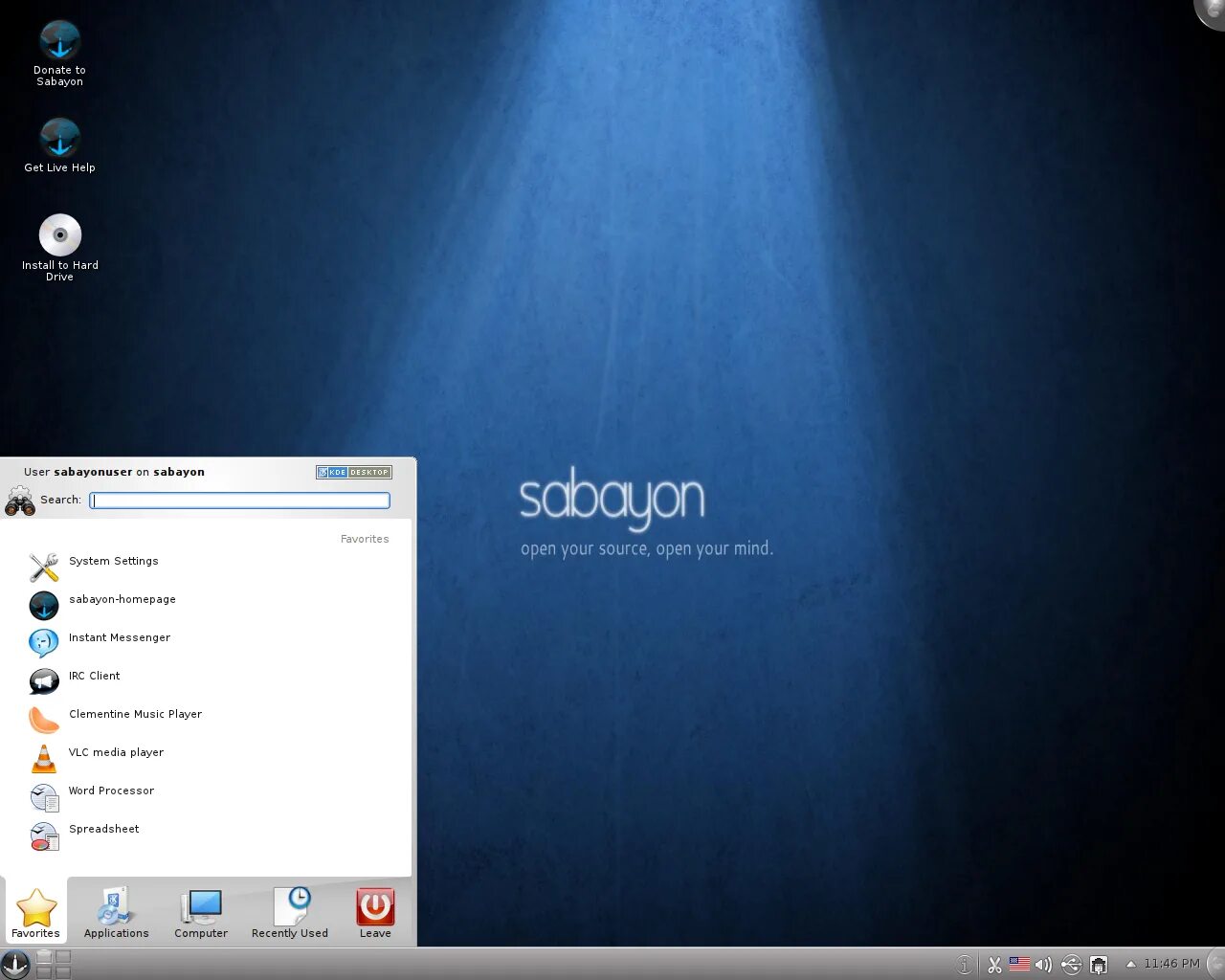Focus the Search input field
The width and height of the screenshot is (1225, 980).
(x=239, y=501)
